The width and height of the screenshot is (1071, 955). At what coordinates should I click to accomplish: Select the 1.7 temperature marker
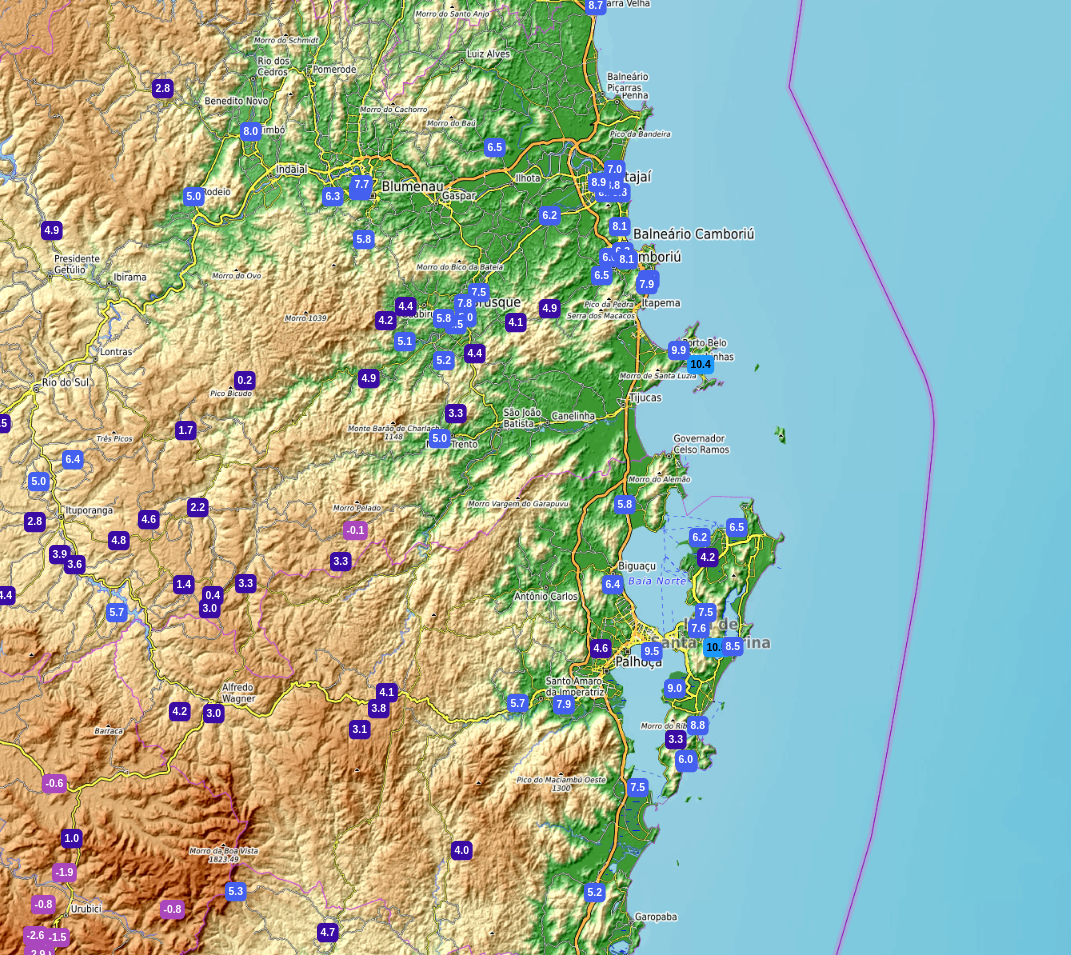186,430
